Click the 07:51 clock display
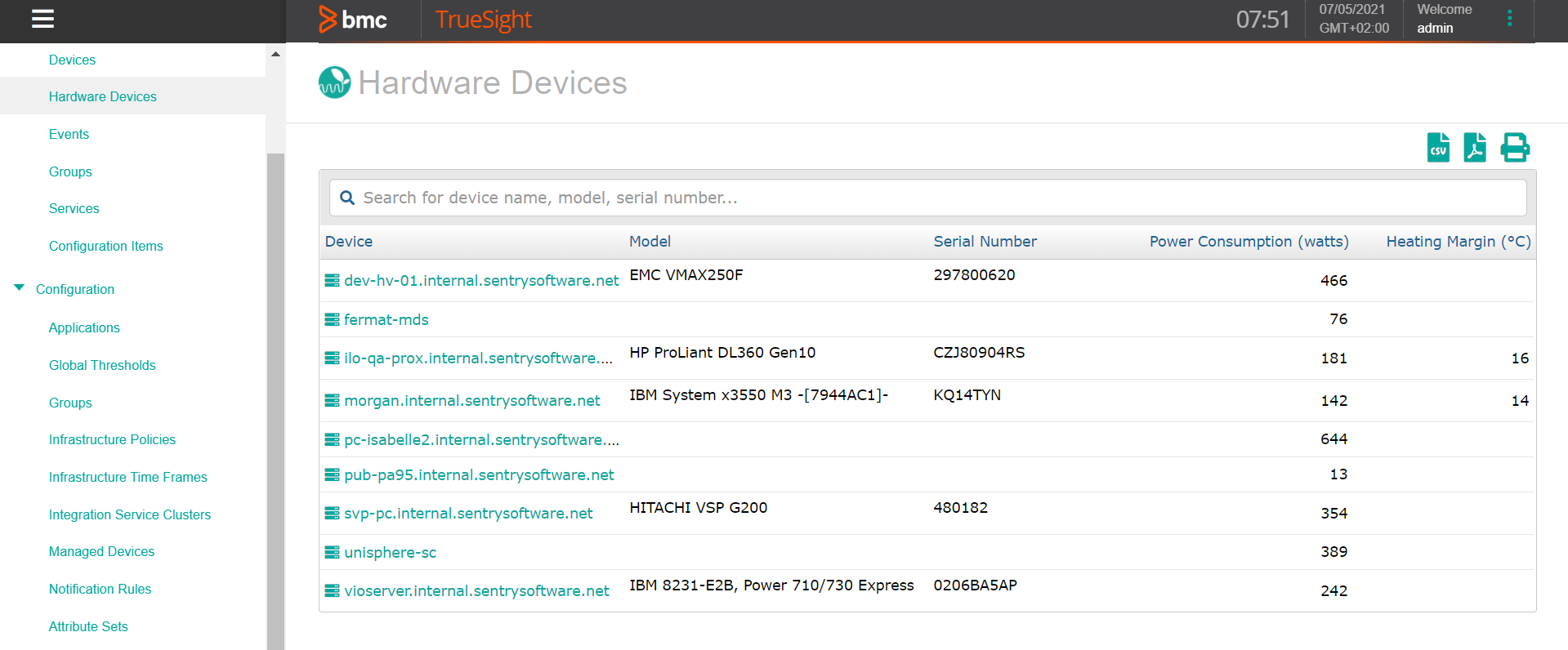Viewport: 1568px width, 650px height. (1262, 20)
